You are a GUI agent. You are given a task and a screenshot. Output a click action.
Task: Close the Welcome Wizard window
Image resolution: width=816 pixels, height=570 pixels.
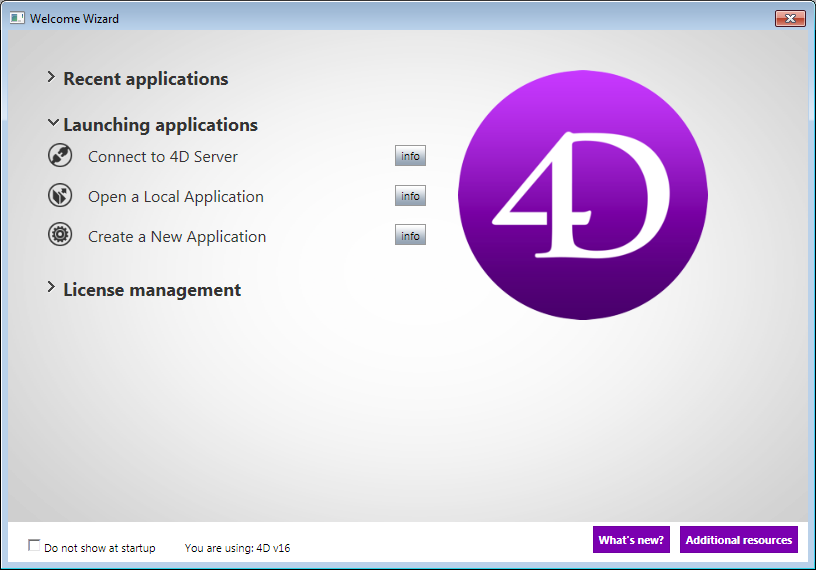coord(790,18)
